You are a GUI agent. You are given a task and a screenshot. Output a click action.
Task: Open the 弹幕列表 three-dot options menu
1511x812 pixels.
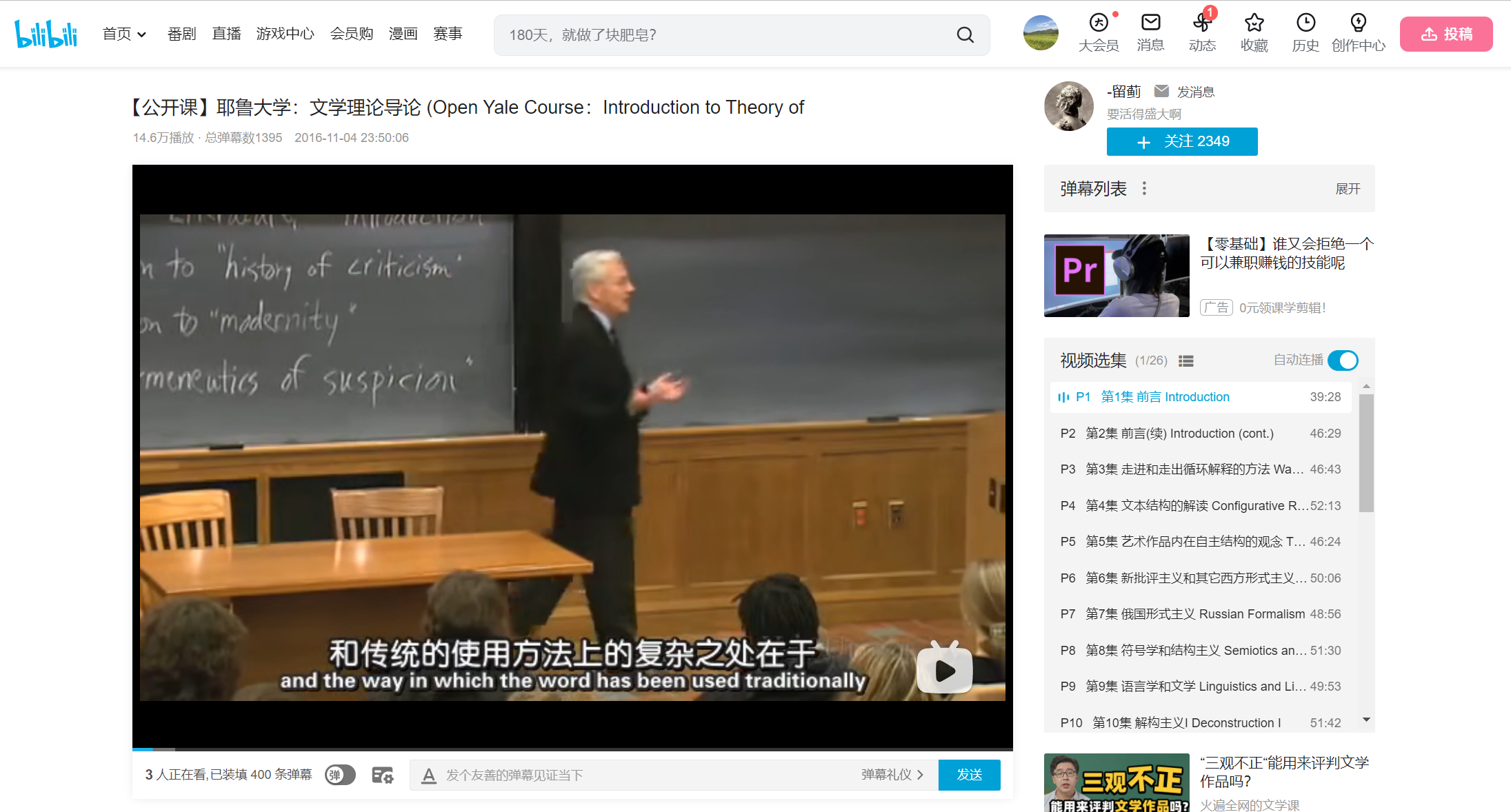1144,189
